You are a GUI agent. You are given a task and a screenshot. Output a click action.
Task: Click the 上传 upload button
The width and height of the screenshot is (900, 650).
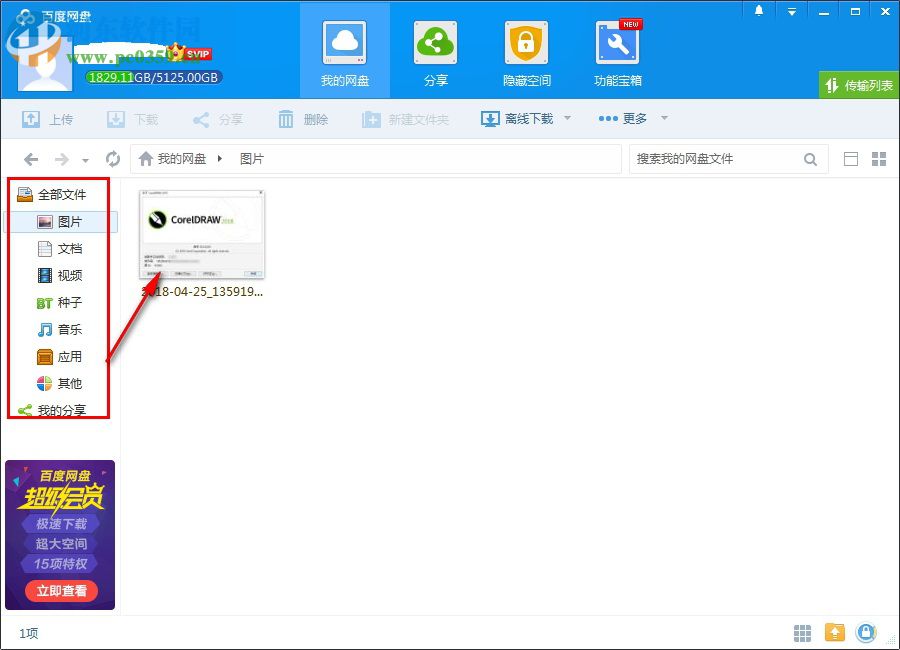[47, 119]
